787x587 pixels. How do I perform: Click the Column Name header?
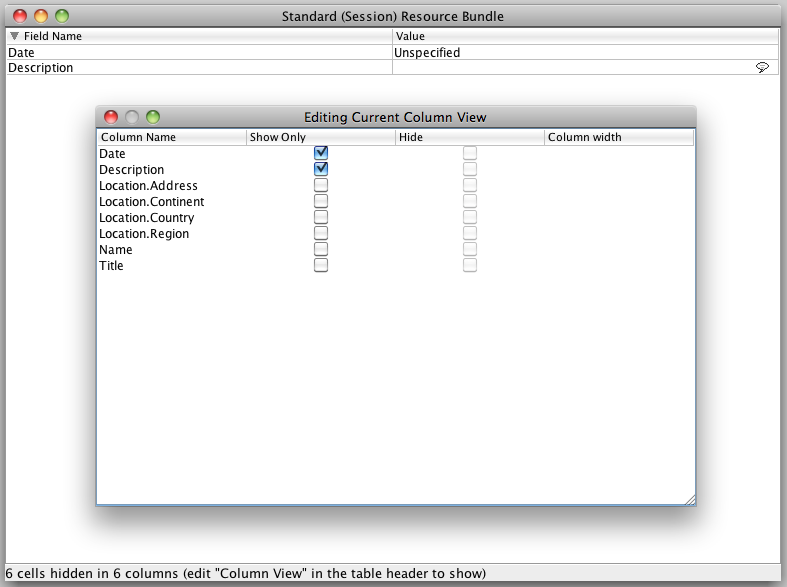[x=172, y=137]
